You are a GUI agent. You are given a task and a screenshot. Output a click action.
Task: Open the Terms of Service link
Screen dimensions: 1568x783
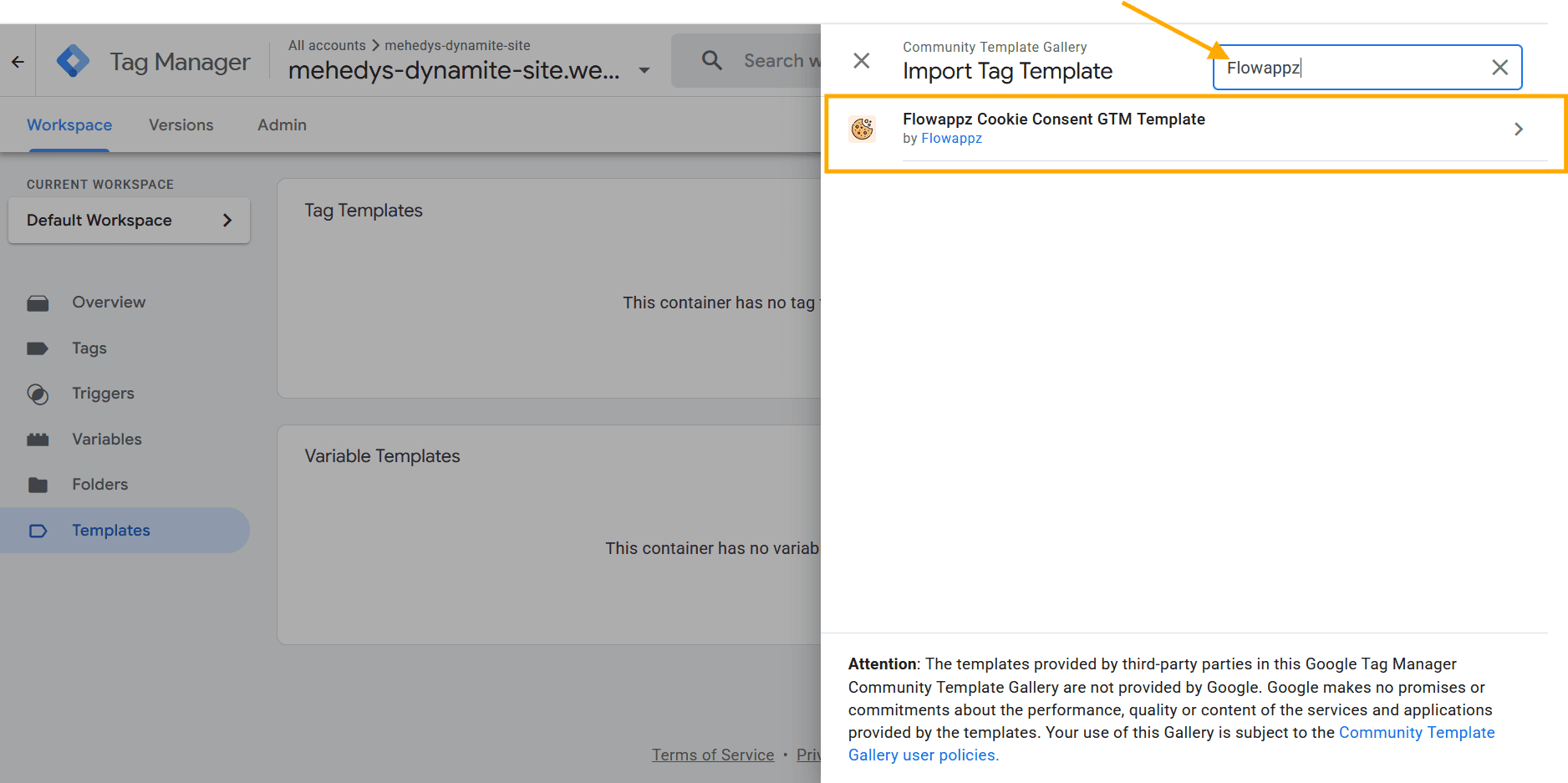click(713, 755)
